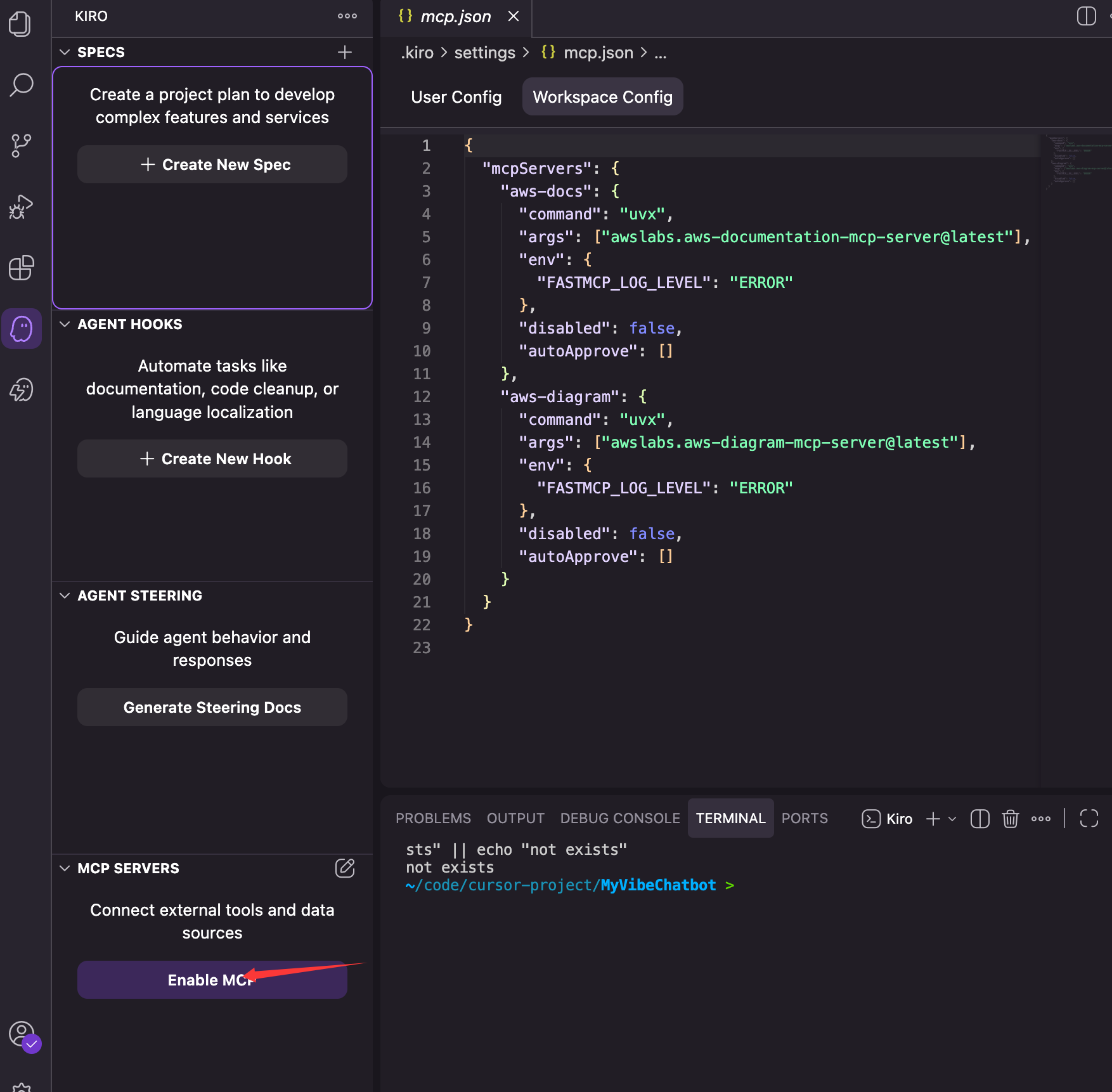Collapse the AGENT HOOKS section
The image size is (1112, 1092).
pos(65,324)
